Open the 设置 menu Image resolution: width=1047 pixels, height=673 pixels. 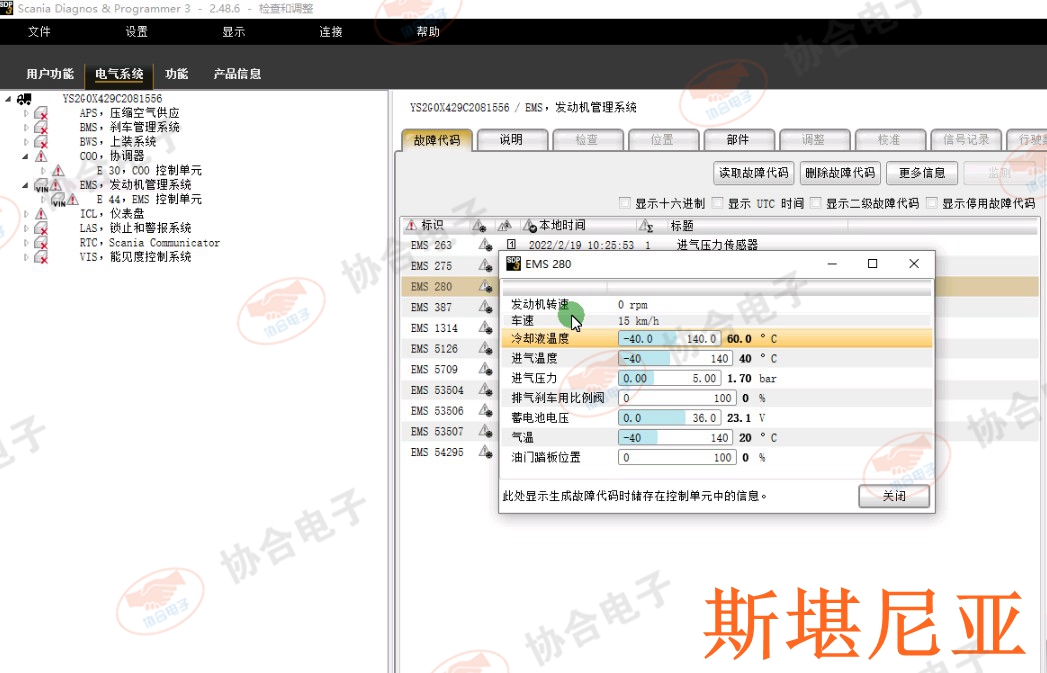(136, 32)
